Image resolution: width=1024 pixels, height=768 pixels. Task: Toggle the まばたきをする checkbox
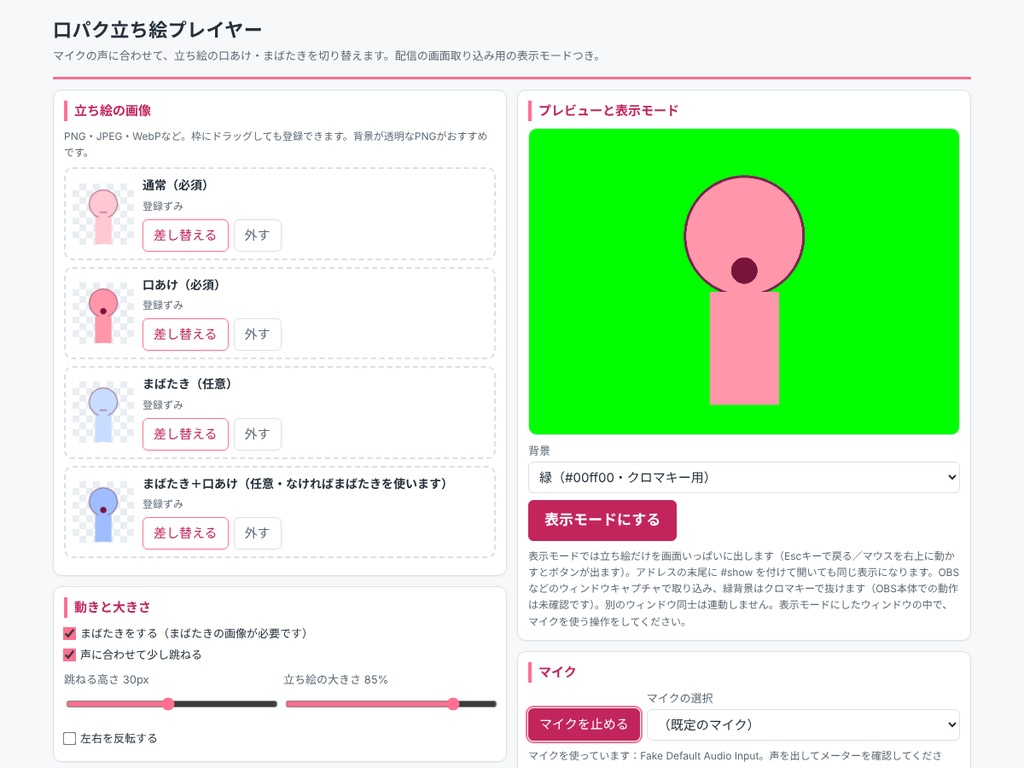pyautogui.click(x=69, y=633)
